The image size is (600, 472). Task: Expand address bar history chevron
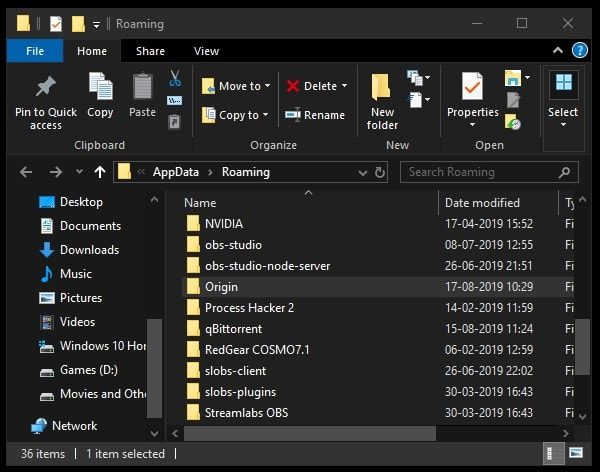coord(362,173)
